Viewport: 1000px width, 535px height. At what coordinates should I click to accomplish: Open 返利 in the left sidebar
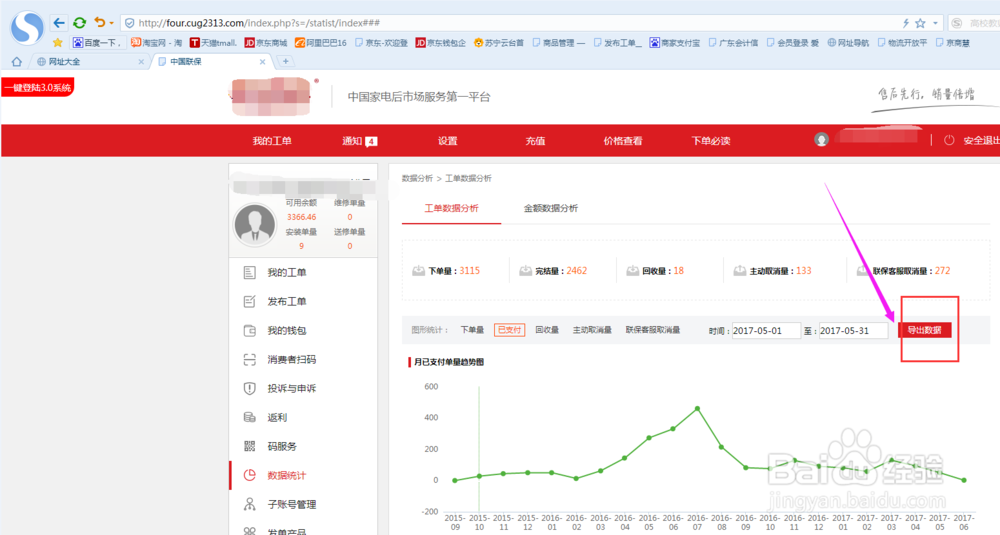pos(277,418)
